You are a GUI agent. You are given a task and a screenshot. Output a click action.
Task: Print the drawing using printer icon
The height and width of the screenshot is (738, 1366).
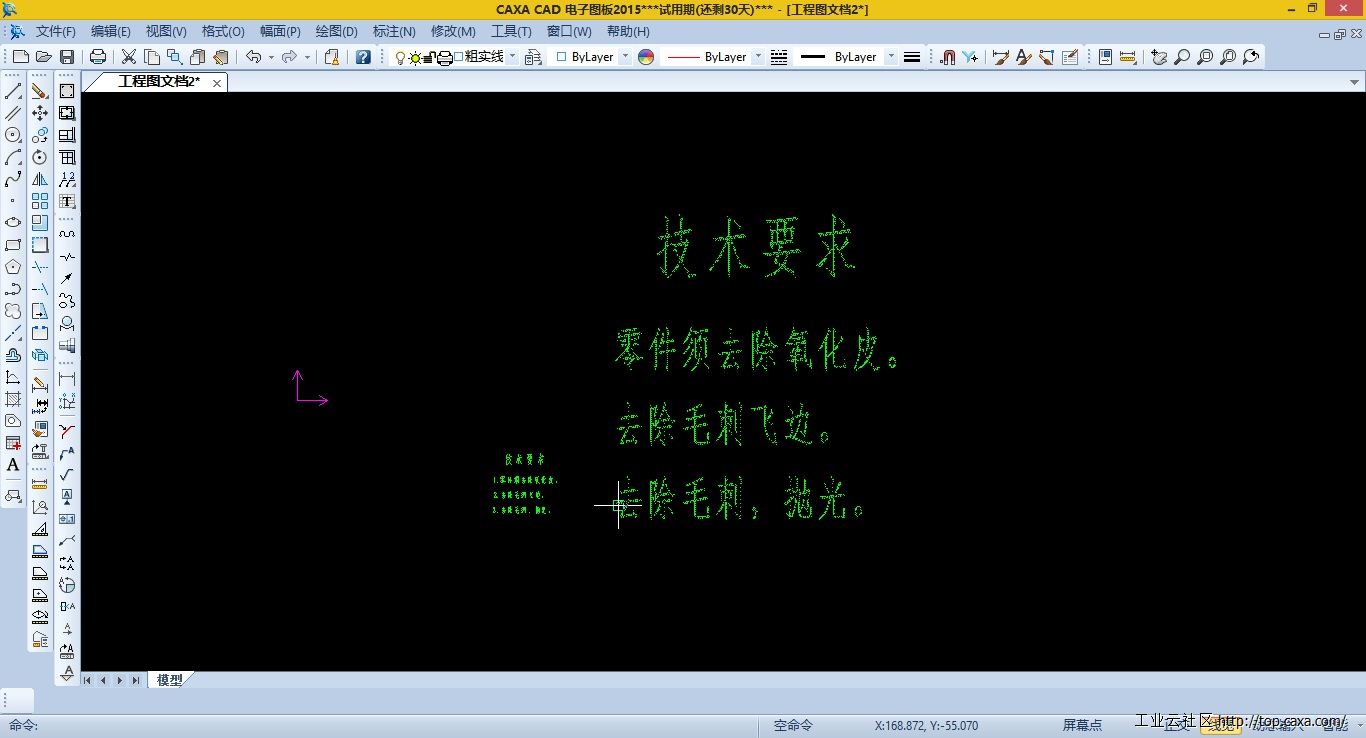98,57
